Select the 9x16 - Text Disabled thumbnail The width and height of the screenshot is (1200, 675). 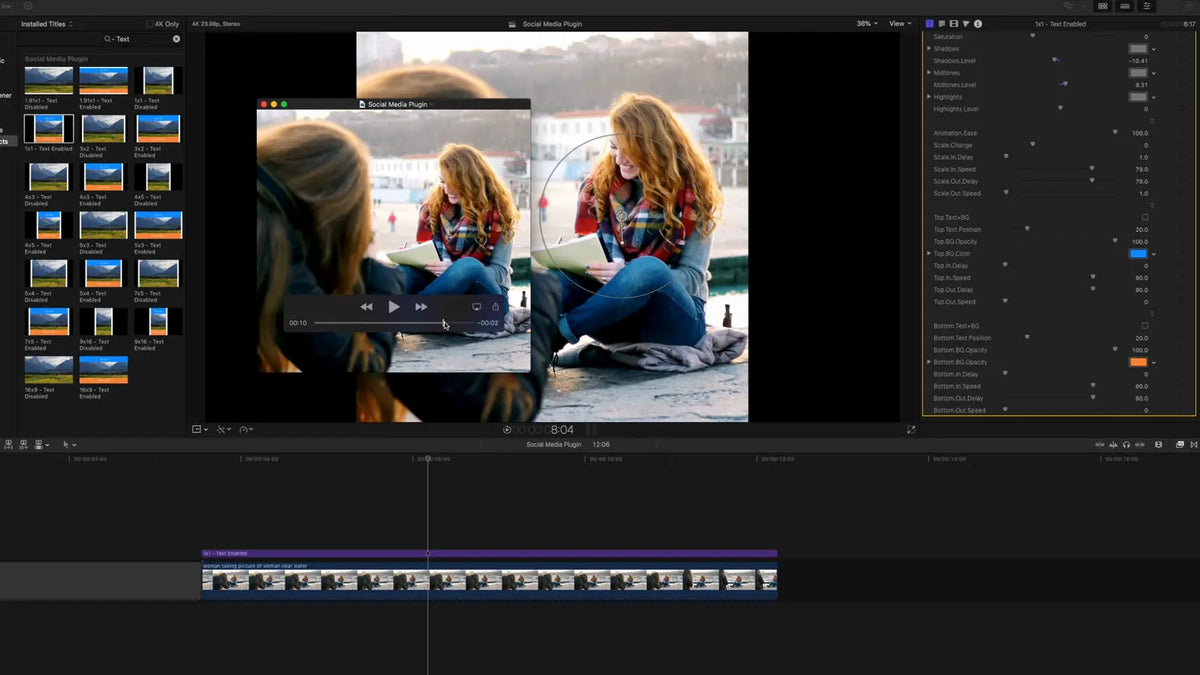coord(103,321)
